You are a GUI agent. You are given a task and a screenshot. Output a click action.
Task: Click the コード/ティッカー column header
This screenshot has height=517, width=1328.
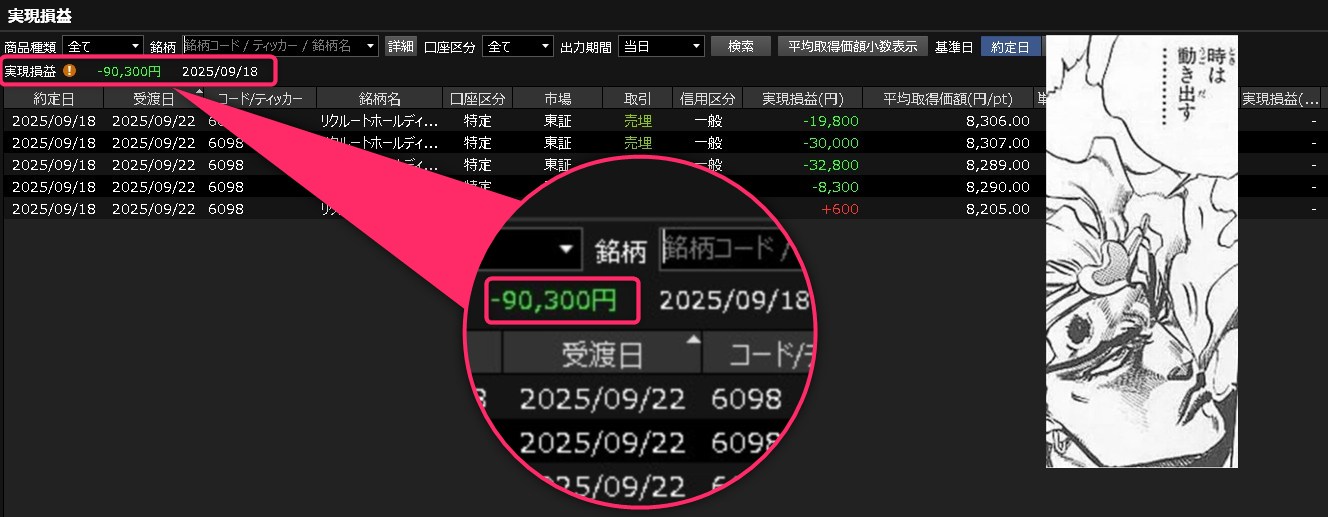(x=260, y=98)
